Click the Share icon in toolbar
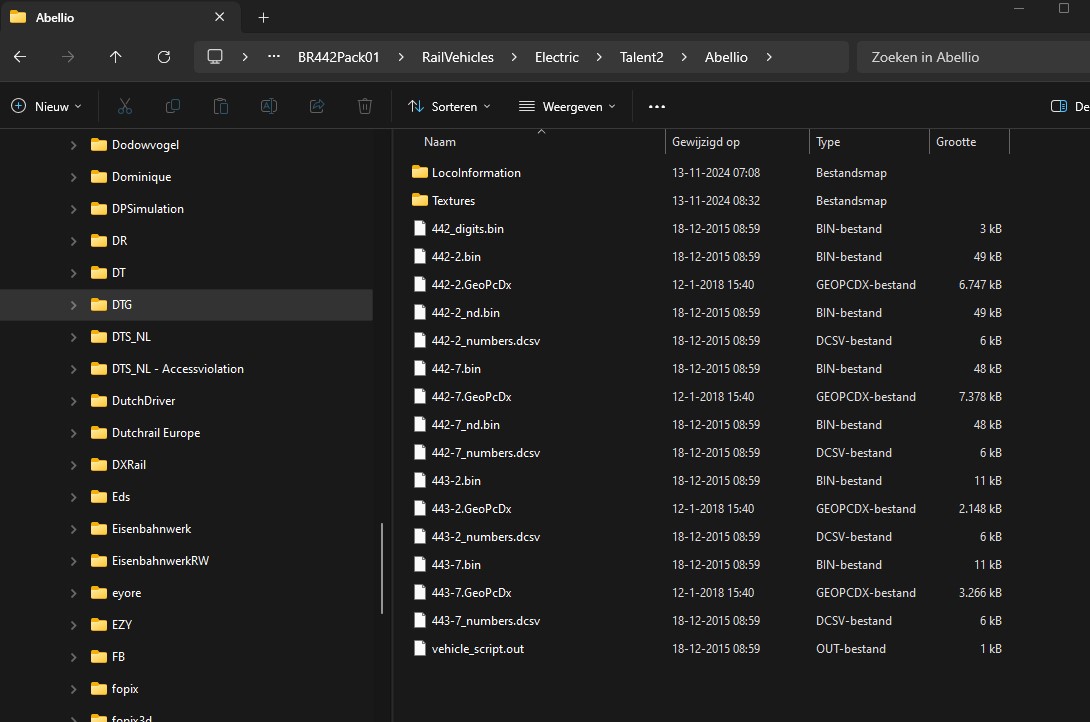Screen dimensions: 1090x722 click(317, 106)
